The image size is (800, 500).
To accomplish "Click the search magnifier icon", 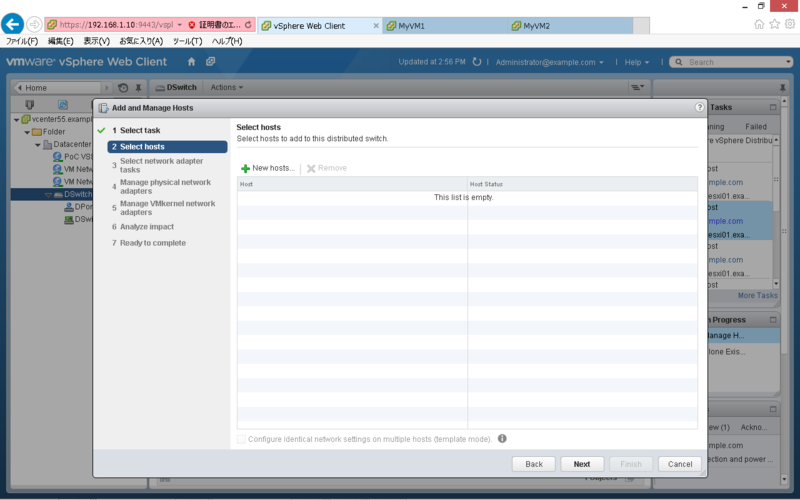I will point(679,62).
